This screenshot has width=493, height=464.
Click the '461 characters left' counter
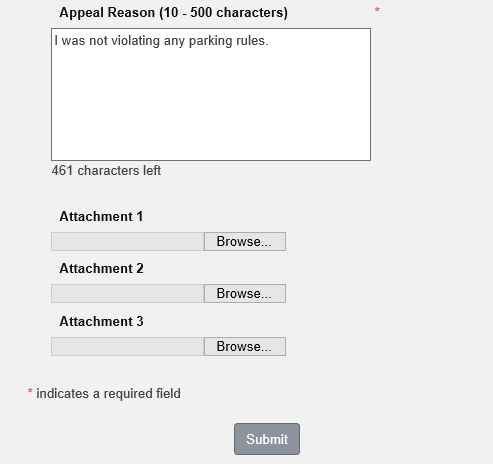click(x=106, y=170)
